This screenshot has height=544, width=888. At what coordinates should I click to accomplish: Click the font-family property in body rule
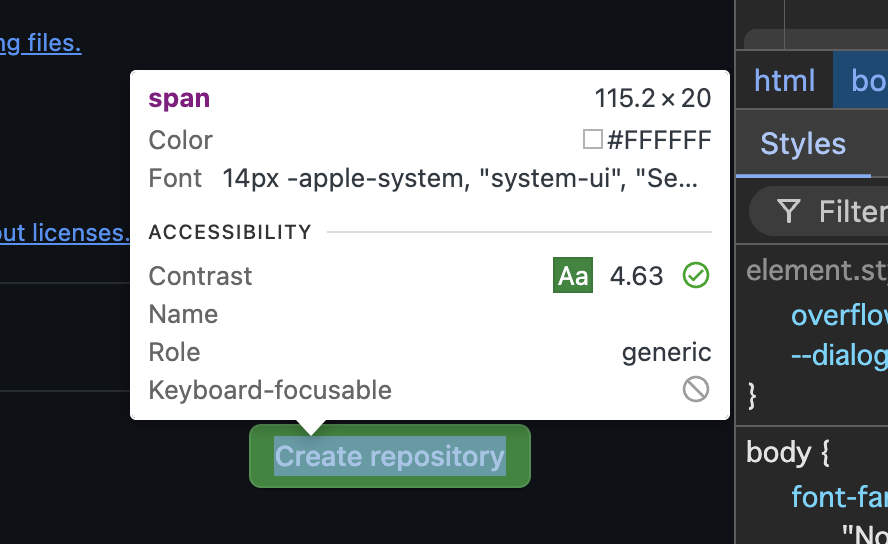[x=839, y=497]
